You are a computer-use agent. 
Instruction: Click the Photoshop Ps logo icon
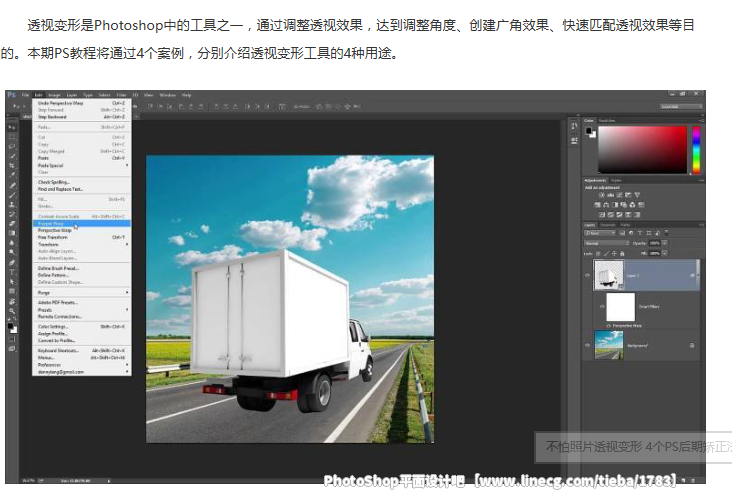(12, 95)
